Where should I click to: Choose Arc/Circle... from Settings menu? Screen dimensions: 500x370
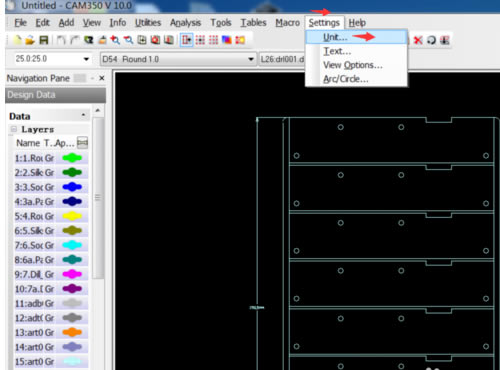click(x=357, y=79)
